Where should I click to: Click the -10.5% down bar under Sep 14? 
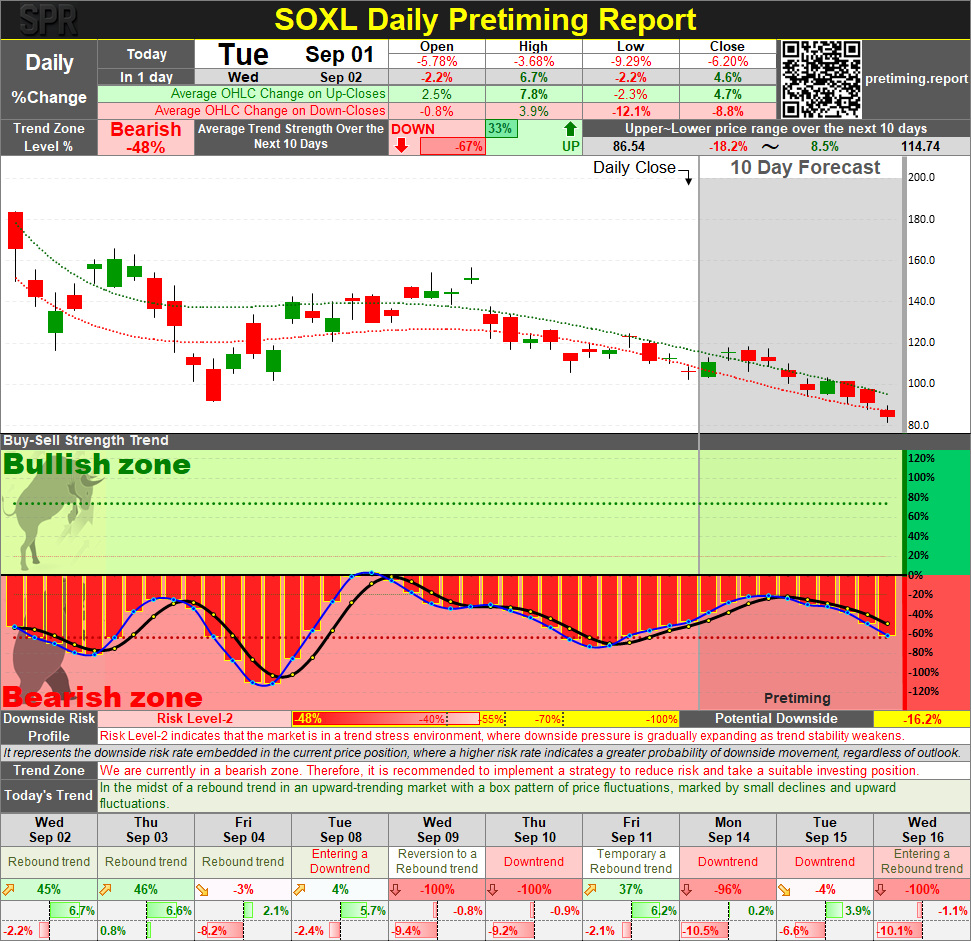703,930
